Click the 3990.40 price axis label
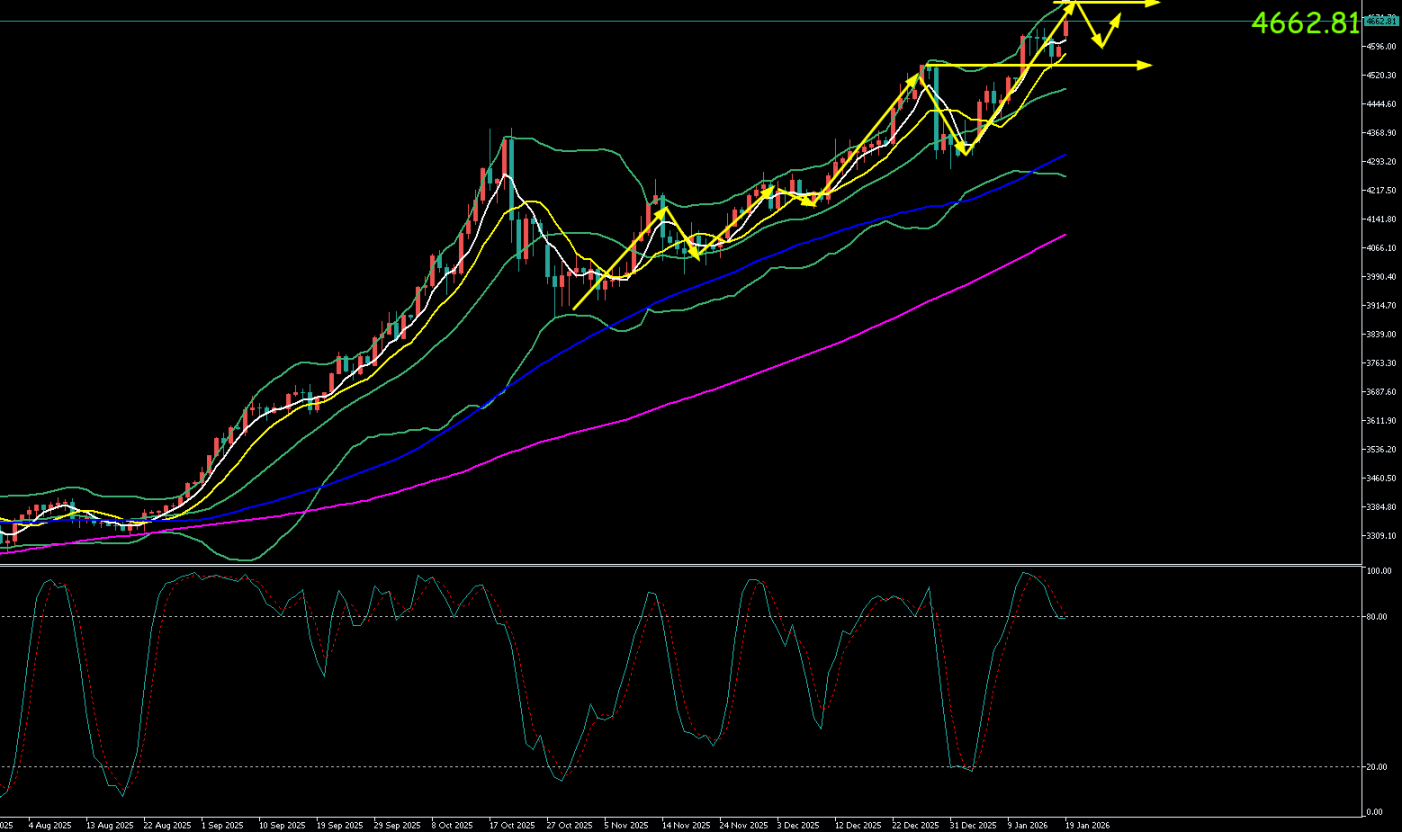 point(1381,277)
